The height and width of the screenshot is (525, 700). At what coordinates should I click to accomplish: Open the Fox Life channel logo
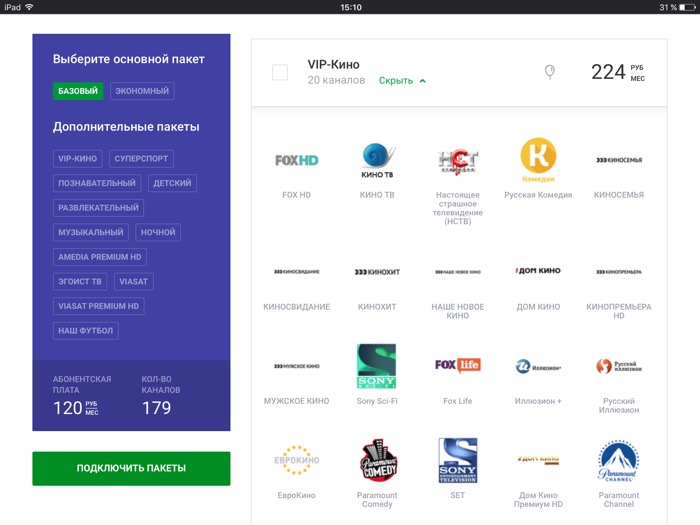click(x=458, y=365)
